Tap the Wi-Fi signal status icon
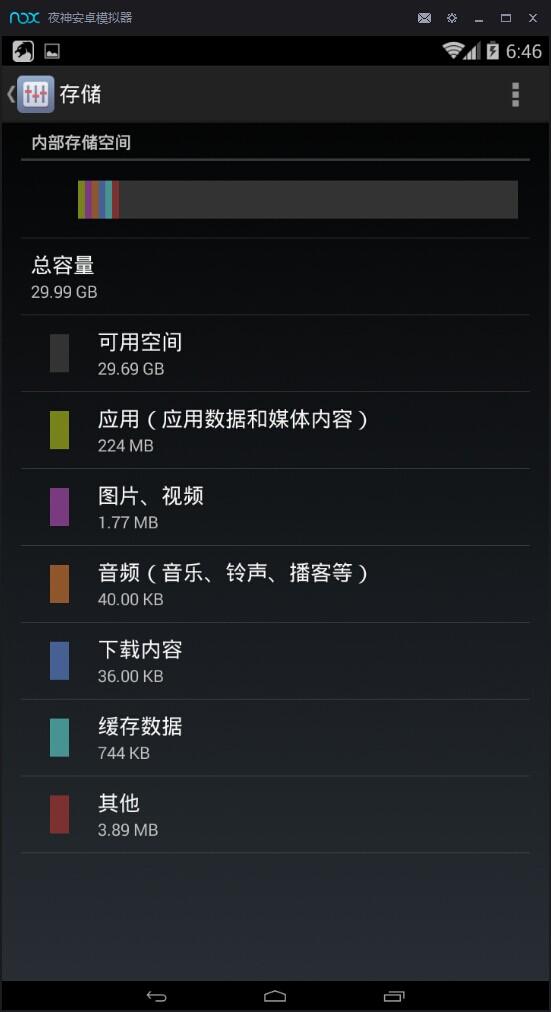This screenshot has width=551, height=1012. pyautogui.click(x=453, y=51)
